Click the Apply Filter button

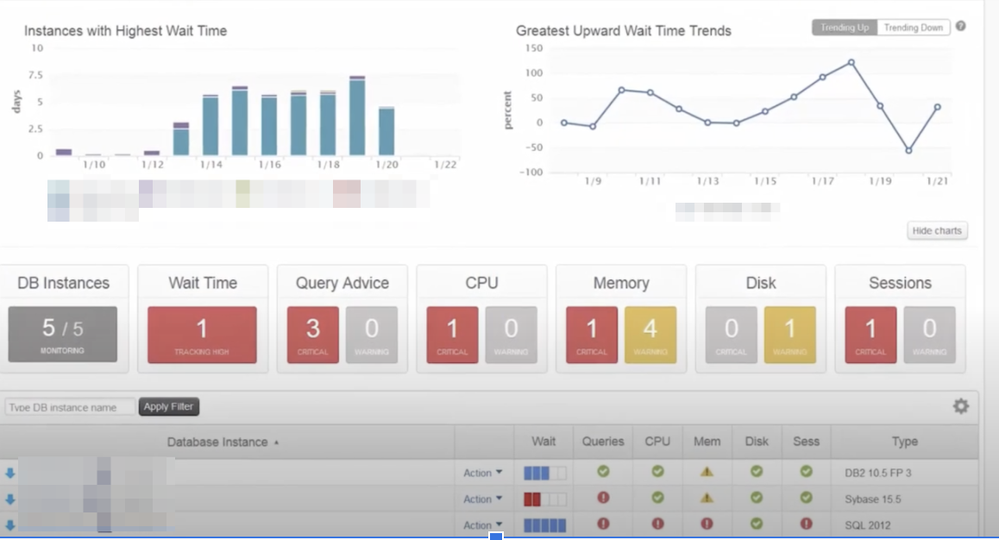[168, 406]
